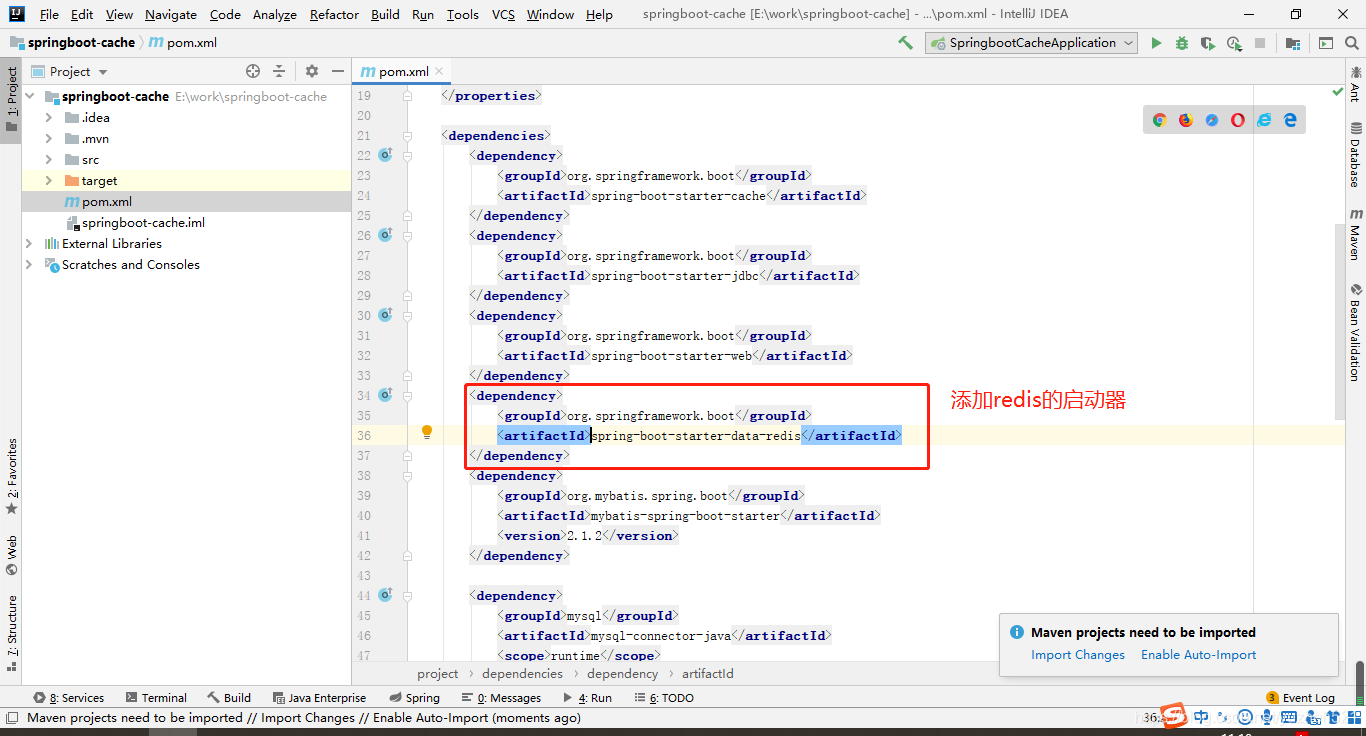Image resolution: width=1366 pixels, height=736 pixels.
Task: Click Enable Auto-Import link
Action: click(1198, 654)
